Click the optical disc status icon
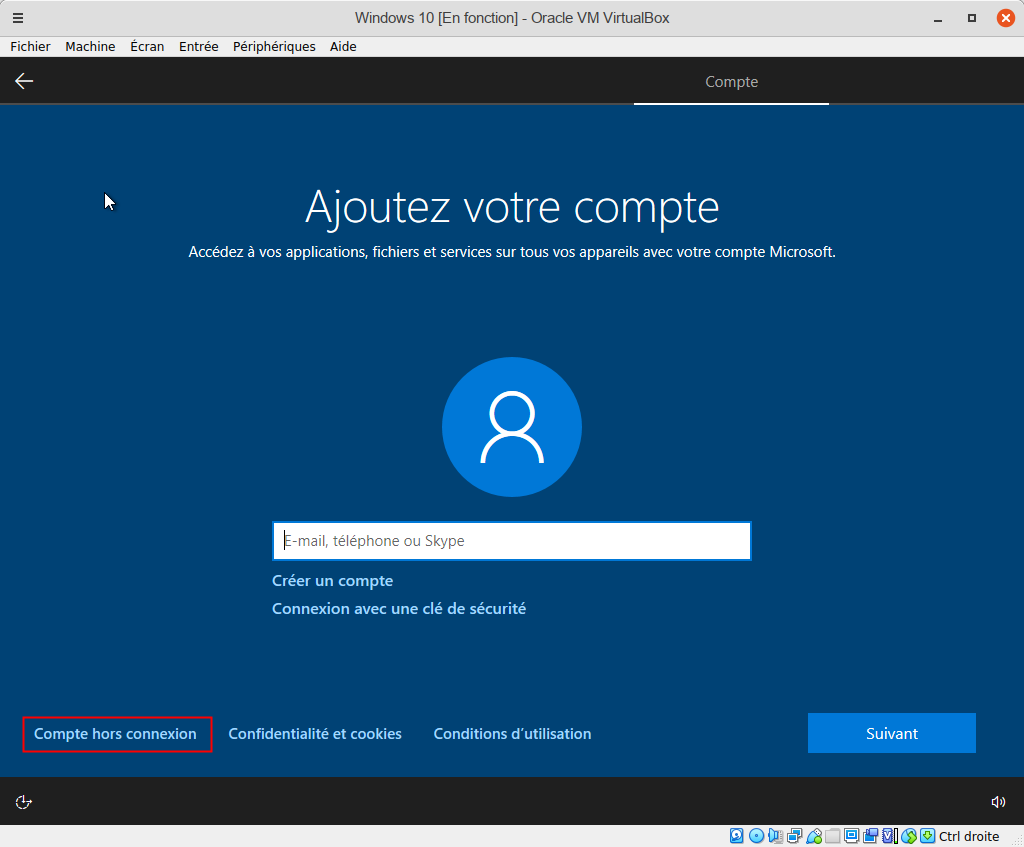Viewport: 1024px width, 847px height. (x=756, y=836)
